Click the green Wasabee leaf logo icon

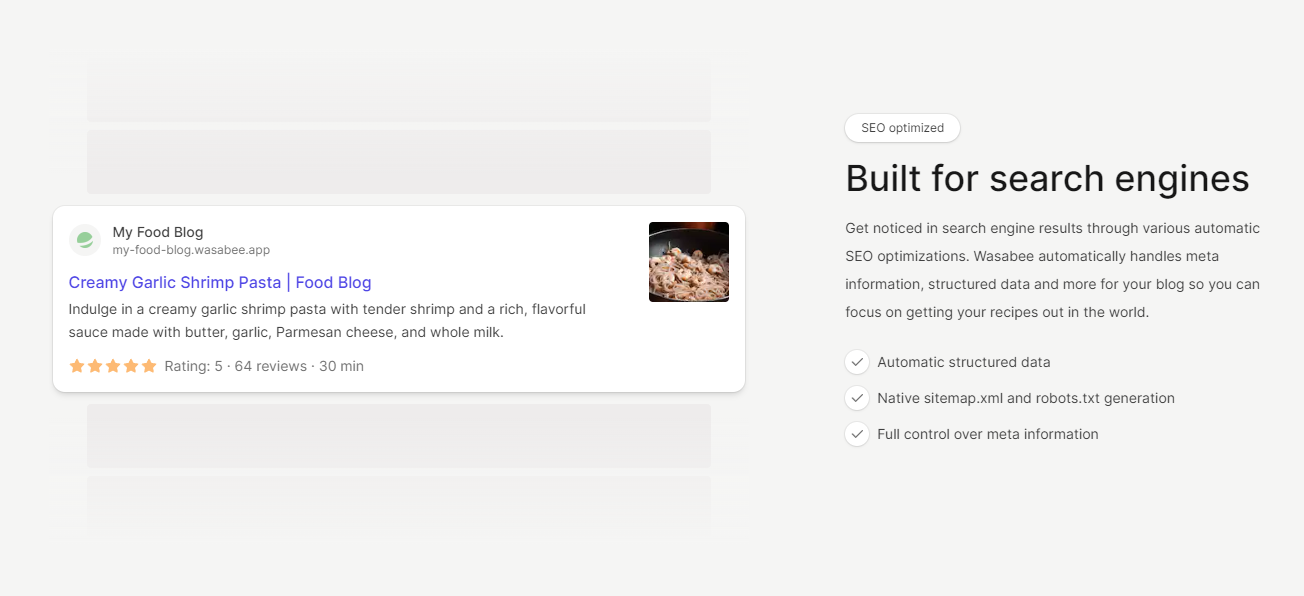click(85, 240)
